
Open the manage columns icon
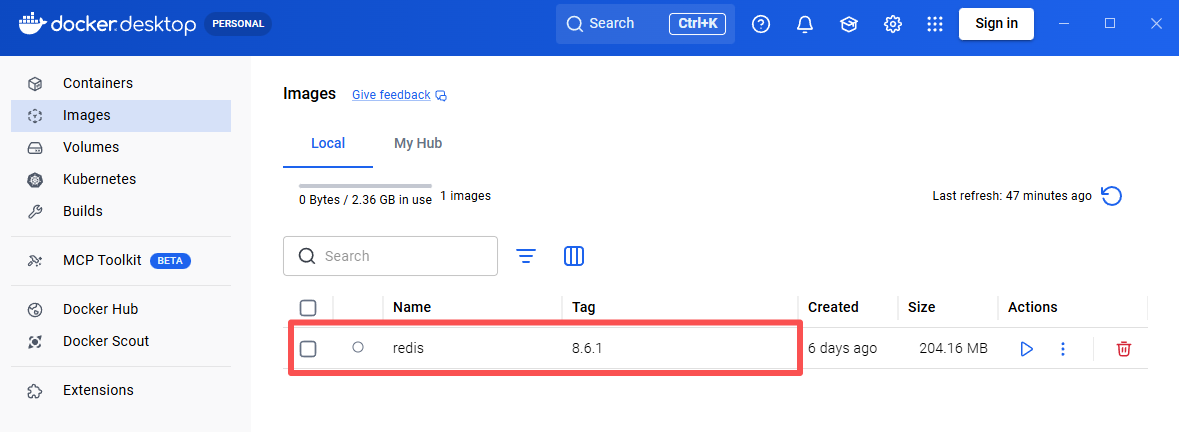(x=574, y=256)
